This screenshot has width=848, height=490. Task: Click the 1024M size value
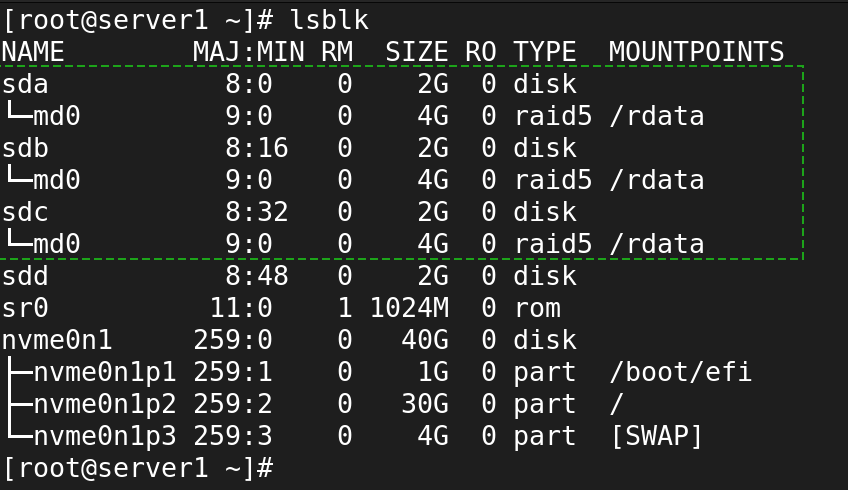409,308
